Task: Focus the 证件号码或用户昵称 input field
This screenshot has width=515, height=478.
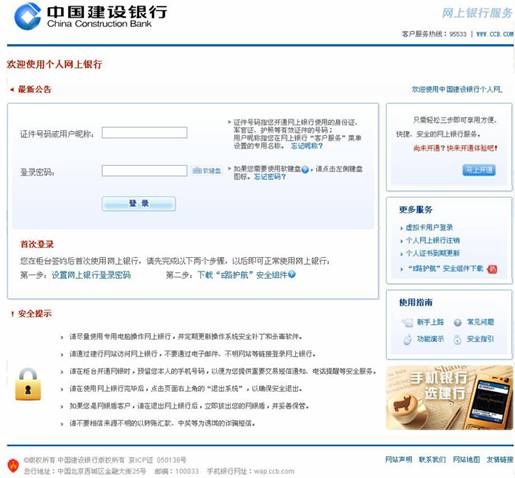Action: coord(144,133)
